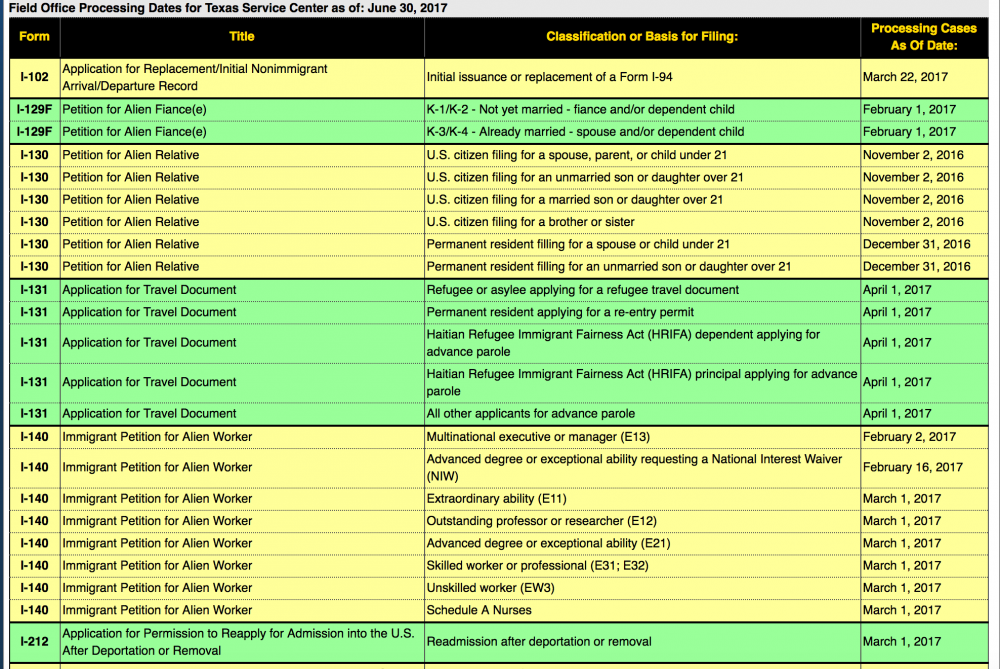Click "K-1/K-2 - Not yet married" classification
The width and height of the screenshot is (1000, 669).
(x=580, y=110)
